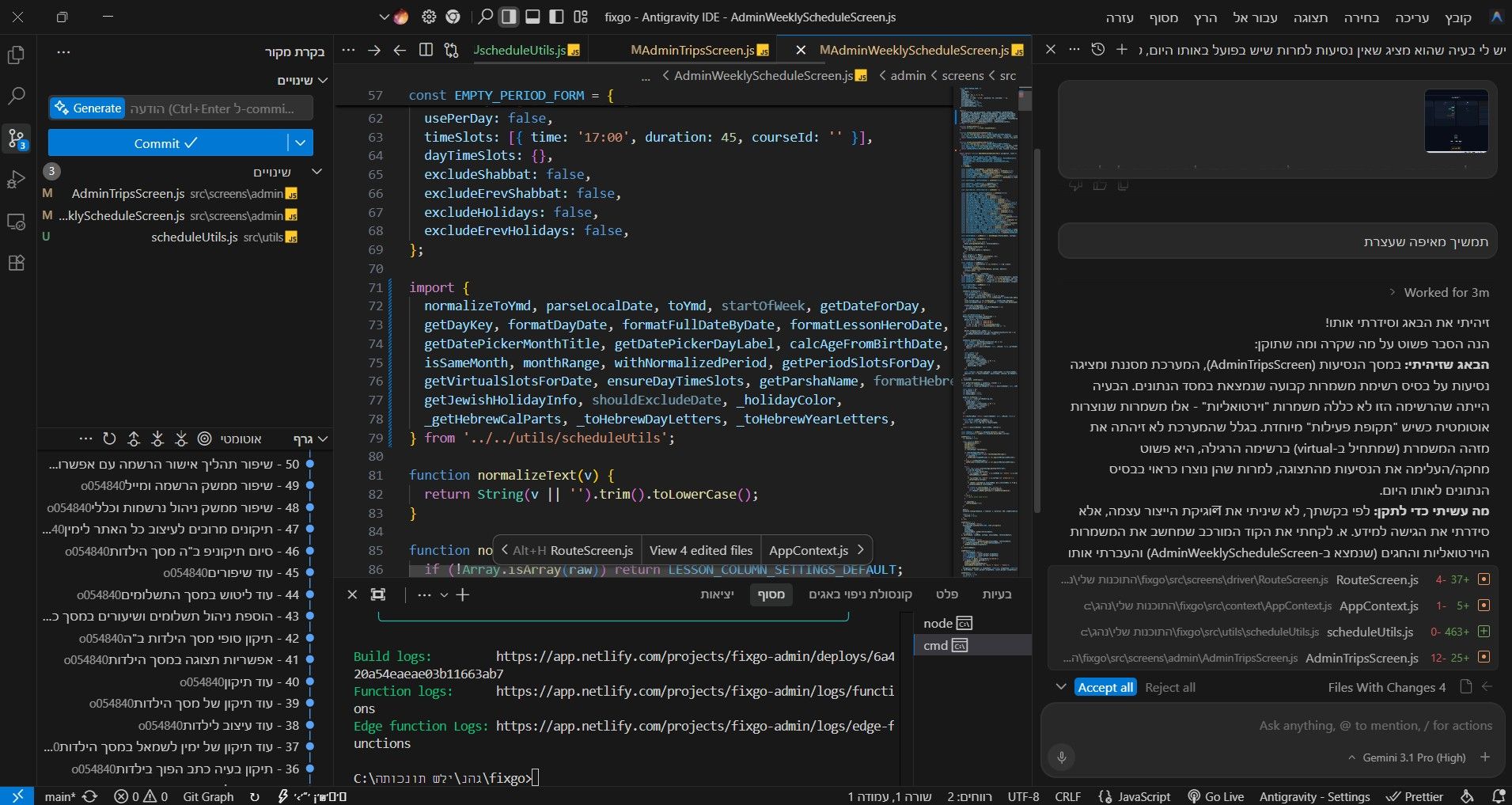Click the settings gear in the title bar
Image resolution: width=1512 pixels, height=805 pixels.
[429, 17]
